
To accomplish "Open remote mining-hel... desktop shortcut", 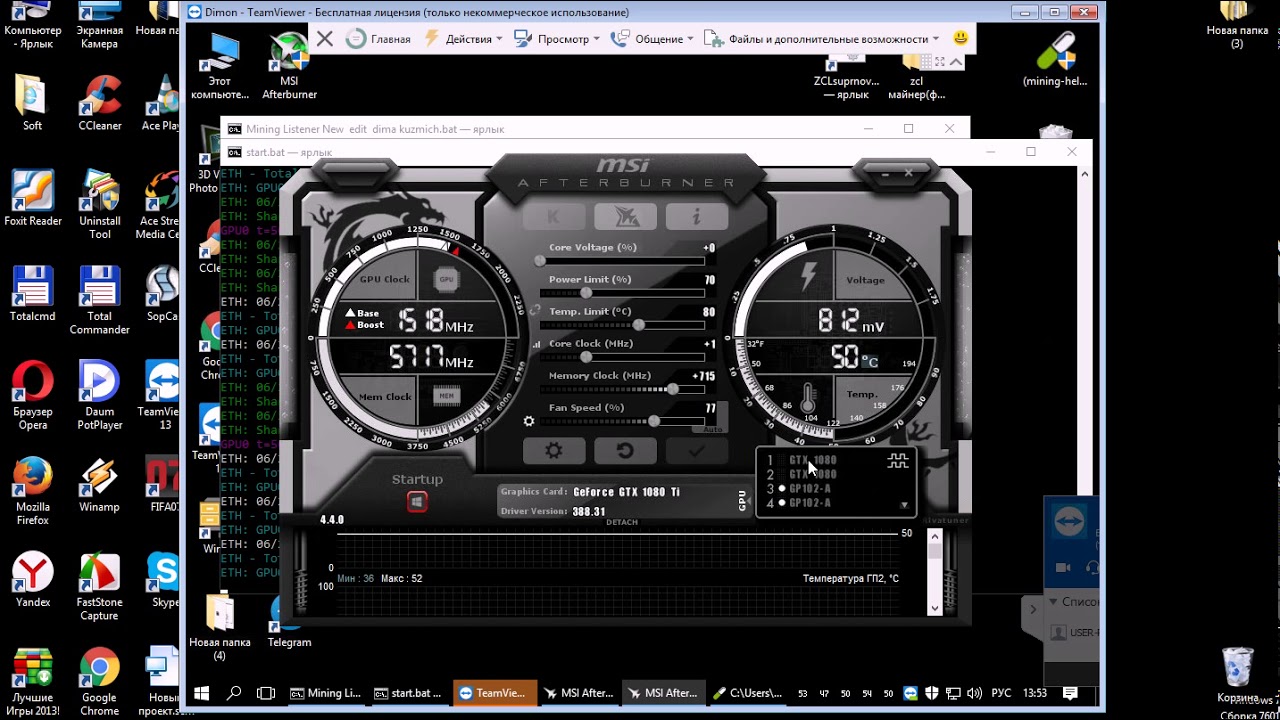I will point(1055,60).
